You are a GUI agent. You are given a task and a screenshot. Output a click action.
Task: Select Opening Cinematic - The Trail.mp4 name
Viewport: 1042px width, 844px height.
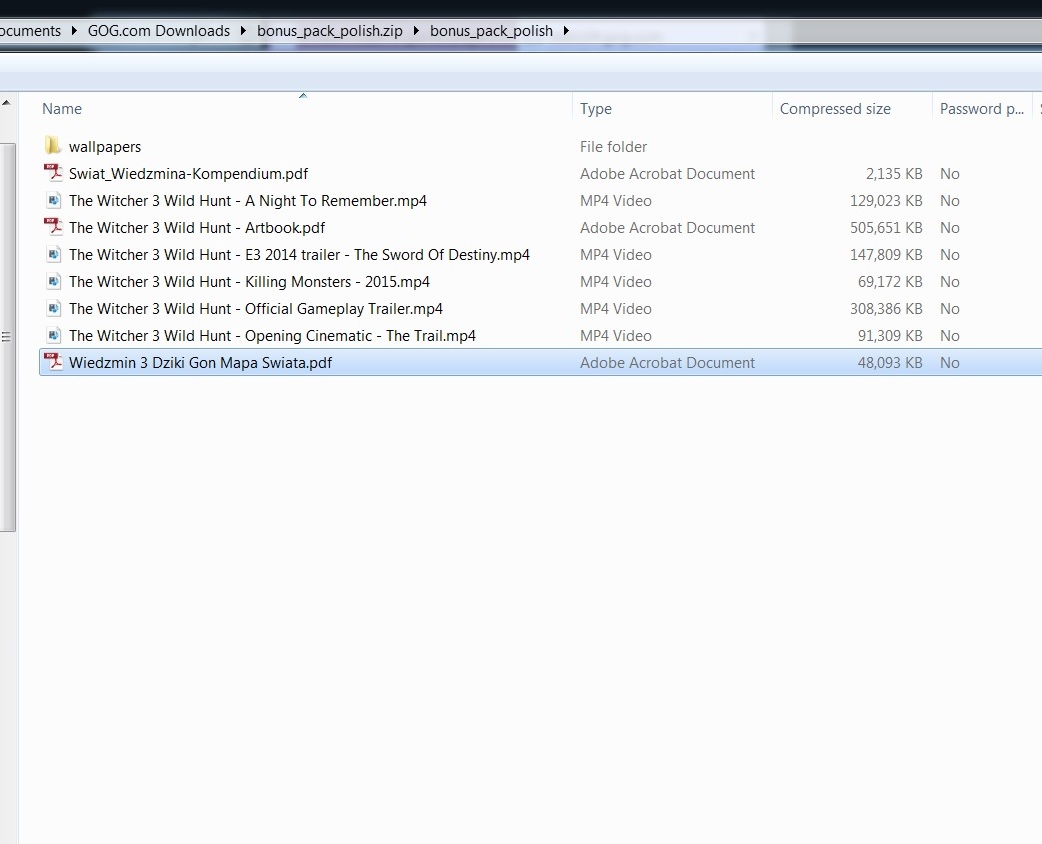coord(272,336)
